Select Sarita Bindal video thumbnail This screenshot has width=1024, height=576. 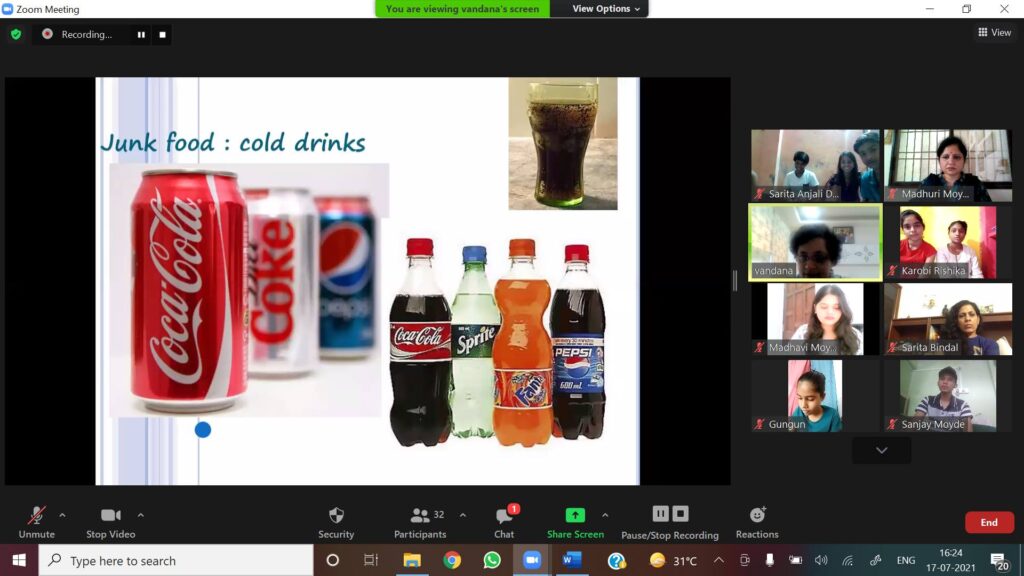click(x=948, y=319)
